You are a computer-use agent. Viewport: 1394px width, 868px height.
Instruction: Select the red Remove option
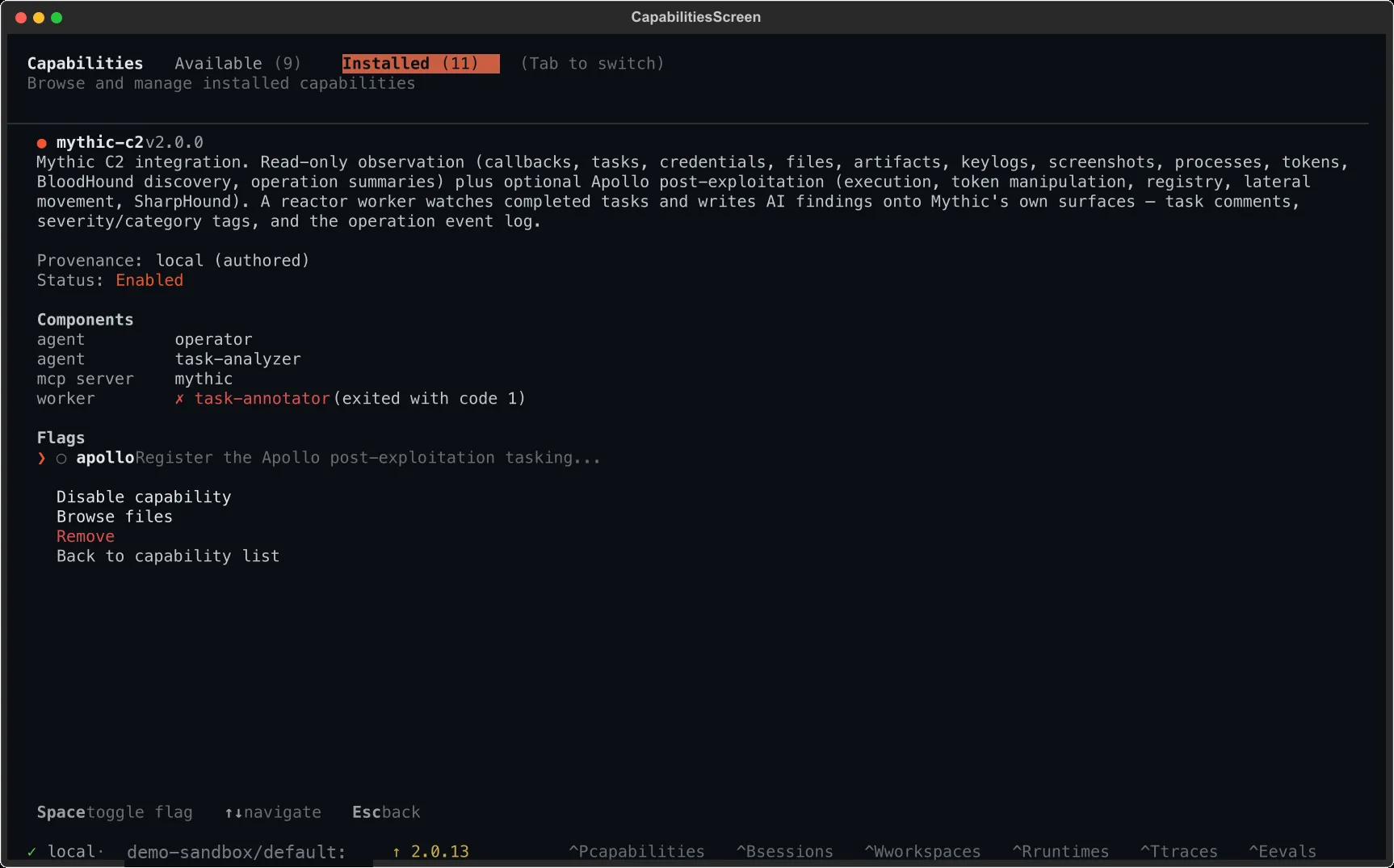86,536
